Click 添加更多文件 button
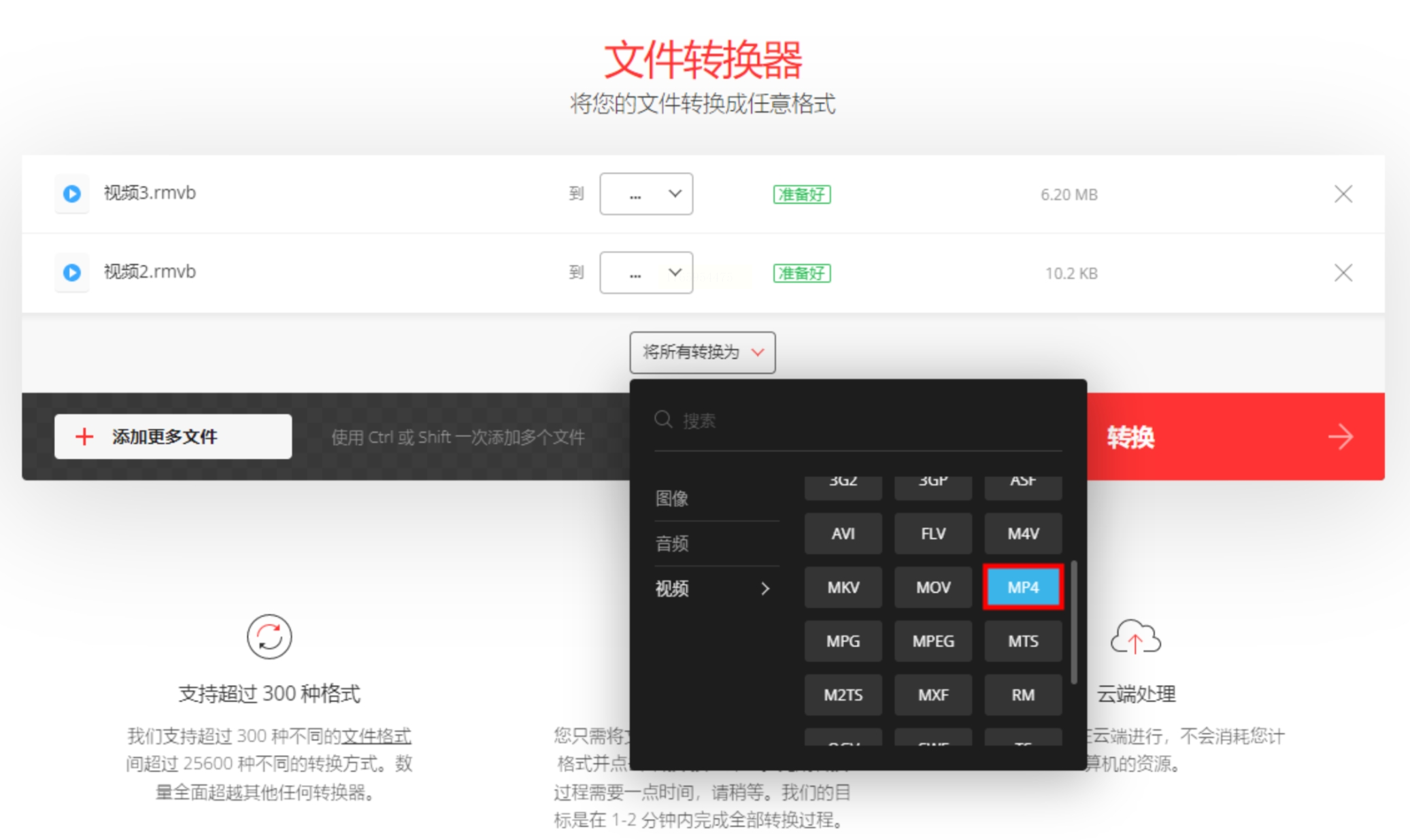This screenshot has width=1410, height=840. point(173,437)
